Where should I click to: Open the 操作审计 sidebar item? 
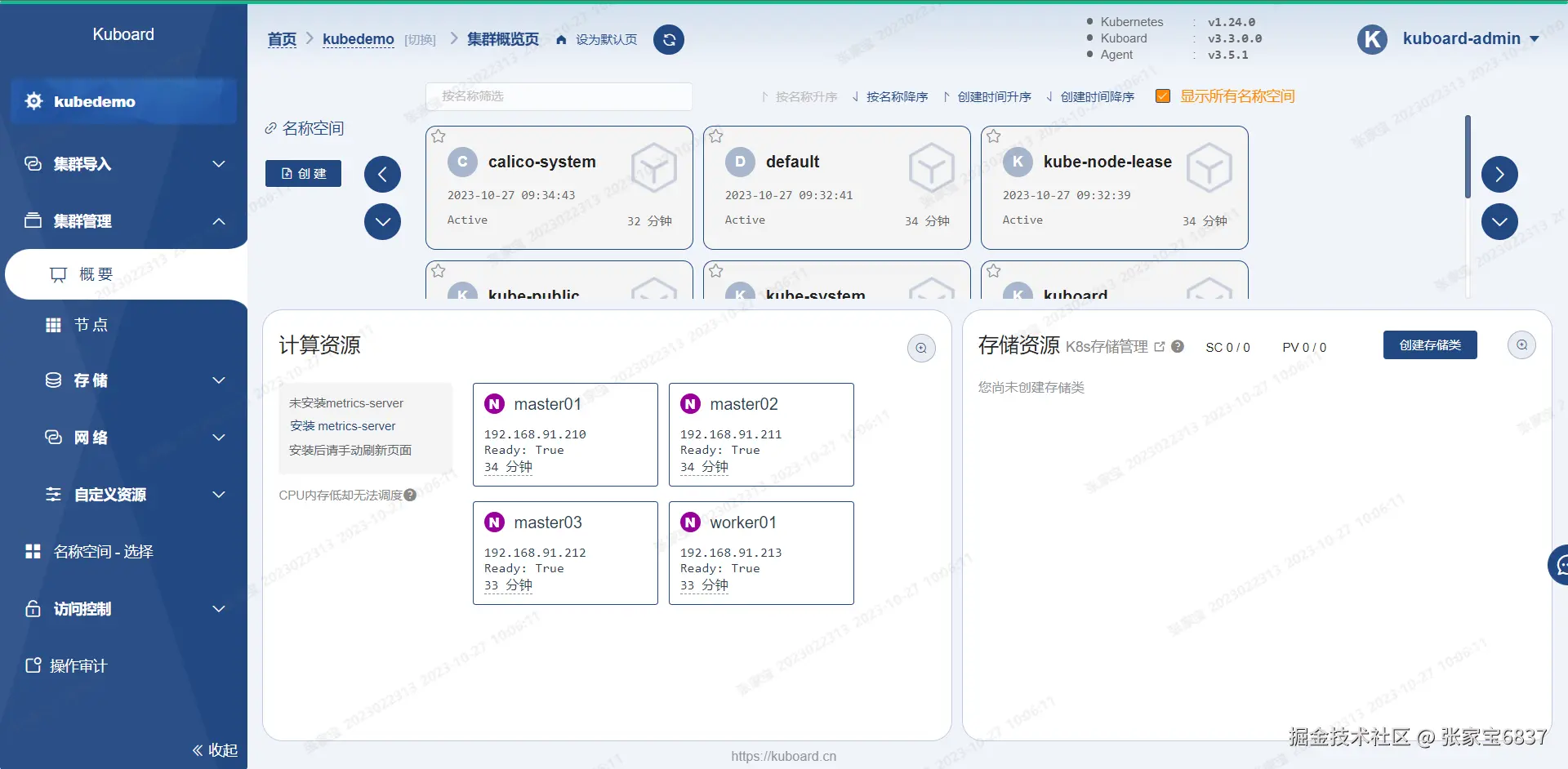(x=123, y=666)
